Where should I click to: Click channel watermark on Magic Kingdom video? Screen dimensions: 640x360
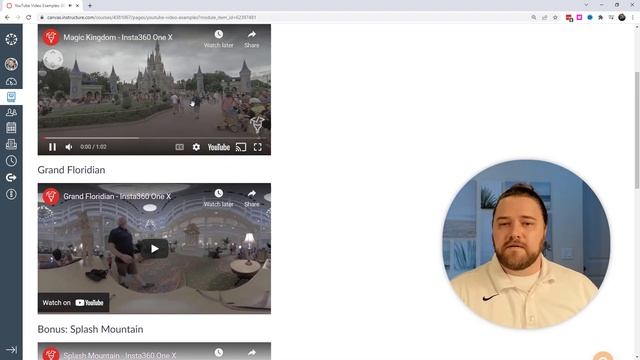(x=257, y=124)
